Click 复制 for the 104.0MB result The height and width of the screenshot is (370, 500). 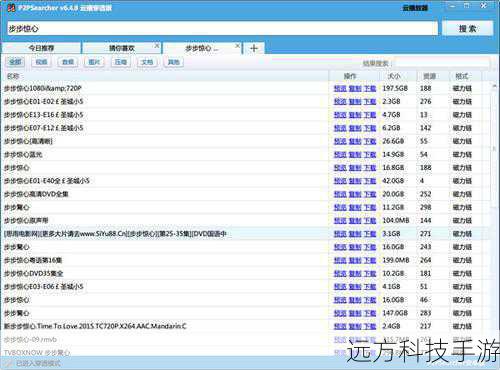coord(355,220)
